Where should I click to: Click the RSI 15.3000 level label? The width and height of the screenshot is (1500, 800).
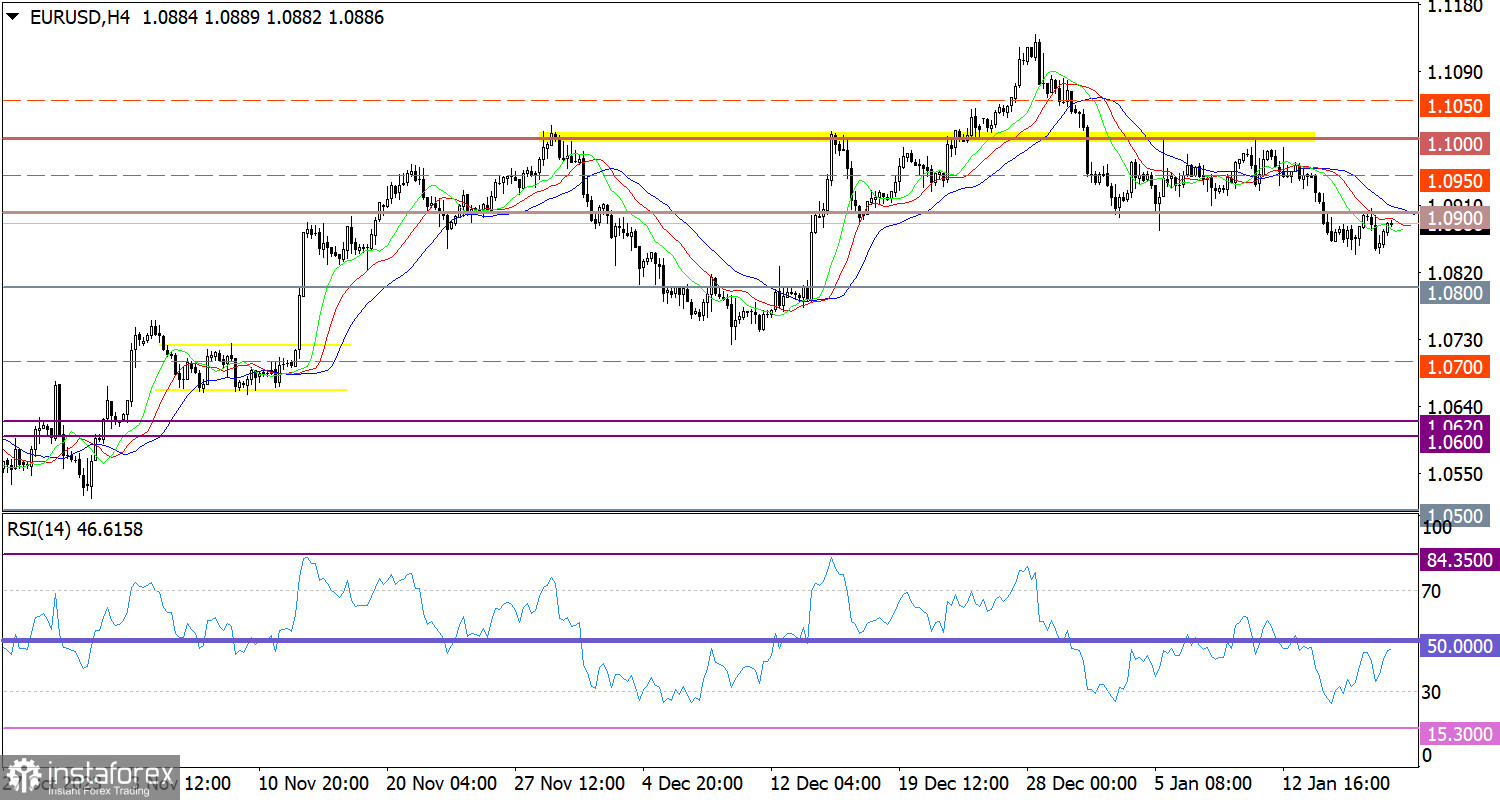pyautogui.click(x=1460, y=734)
